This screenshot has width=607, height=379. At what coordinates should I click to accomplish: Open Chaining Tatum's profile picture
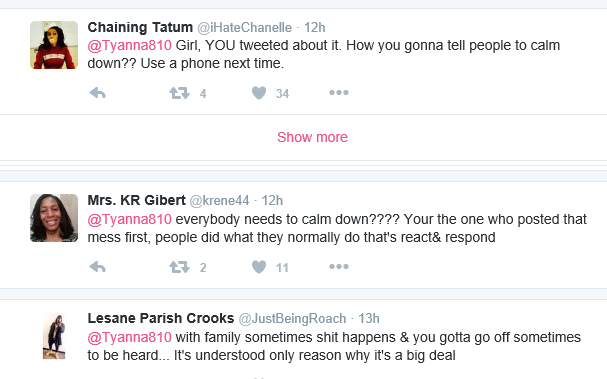(x=54, y=45)
